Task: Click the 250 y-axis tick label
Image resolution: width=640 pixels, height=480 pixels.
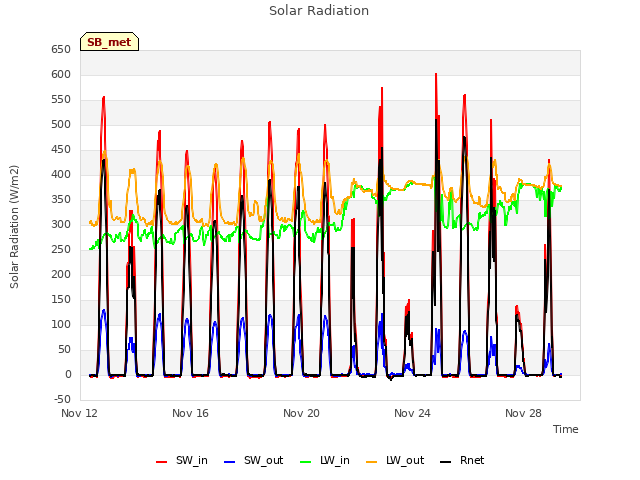Action: (x=61, y=249)
